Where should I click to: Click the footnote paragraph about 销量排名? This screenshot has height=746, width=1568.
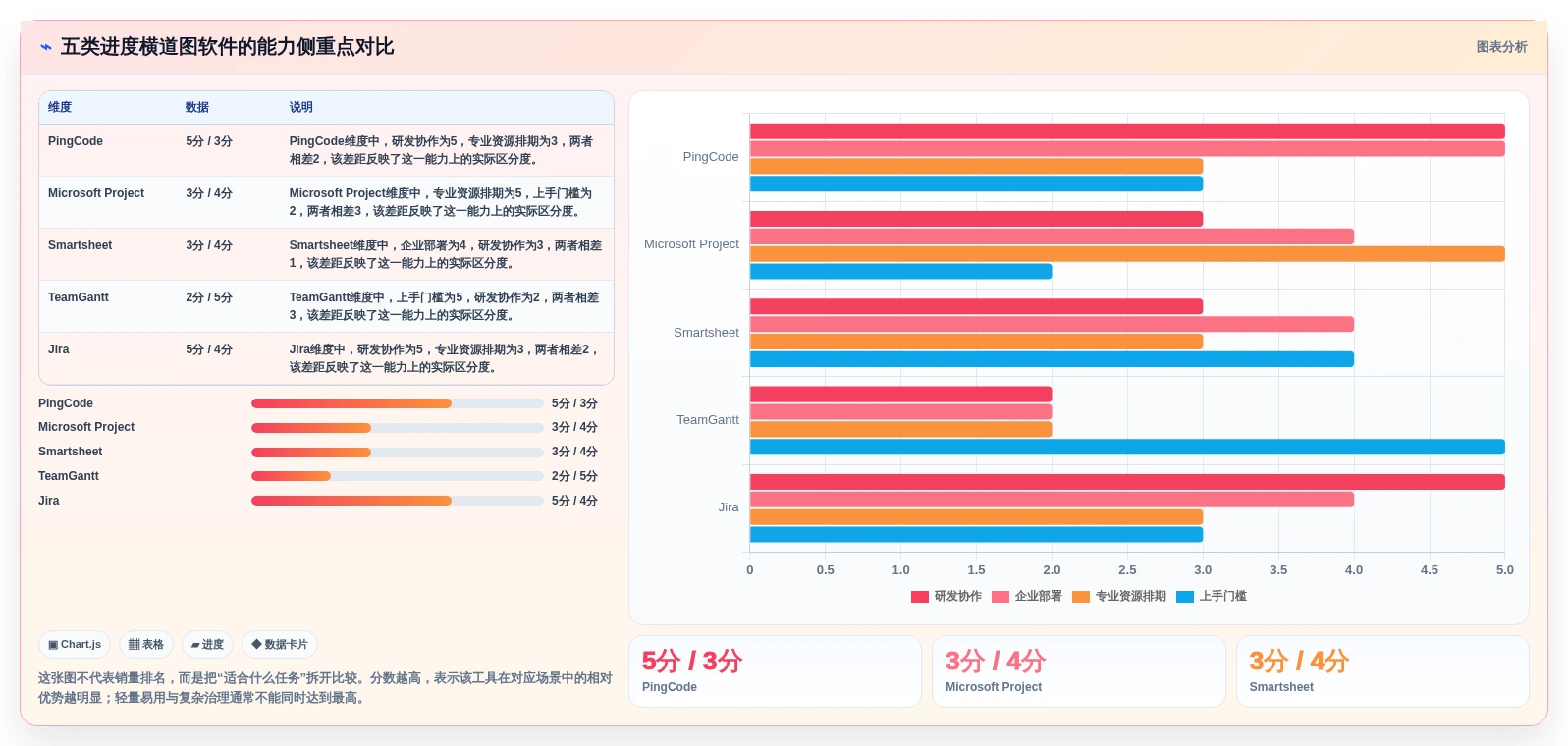325,688
